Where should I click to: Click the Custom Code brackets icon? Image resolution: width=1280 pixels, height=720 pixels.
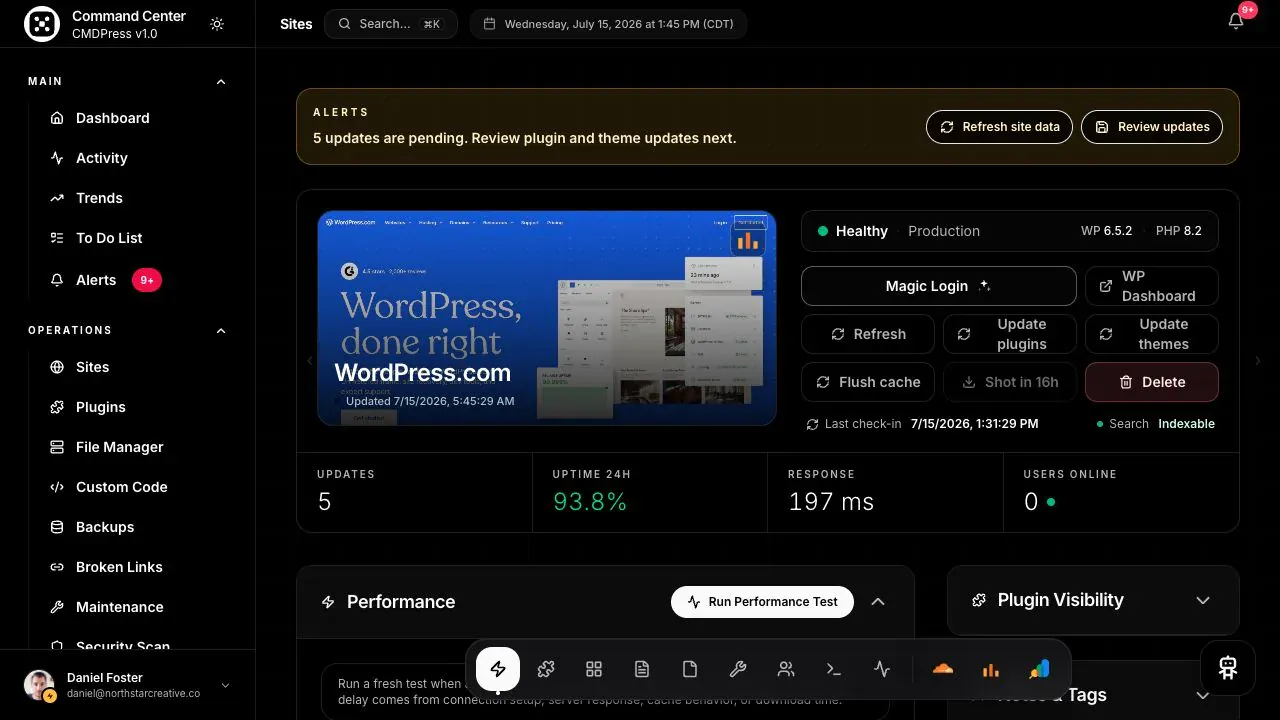click(57, 487)
